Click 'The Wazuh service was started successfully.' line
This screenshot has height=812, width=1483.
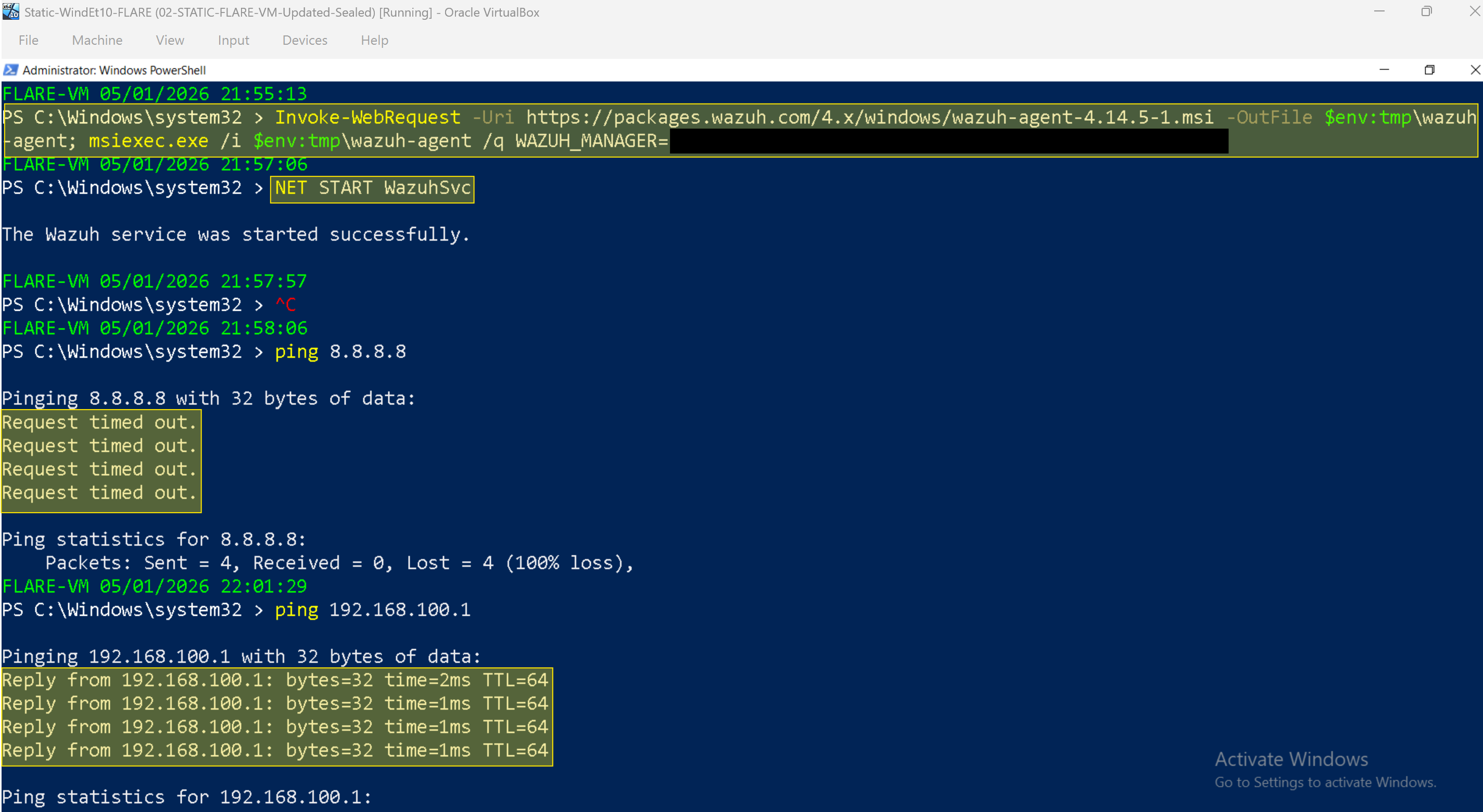[236, 235]
